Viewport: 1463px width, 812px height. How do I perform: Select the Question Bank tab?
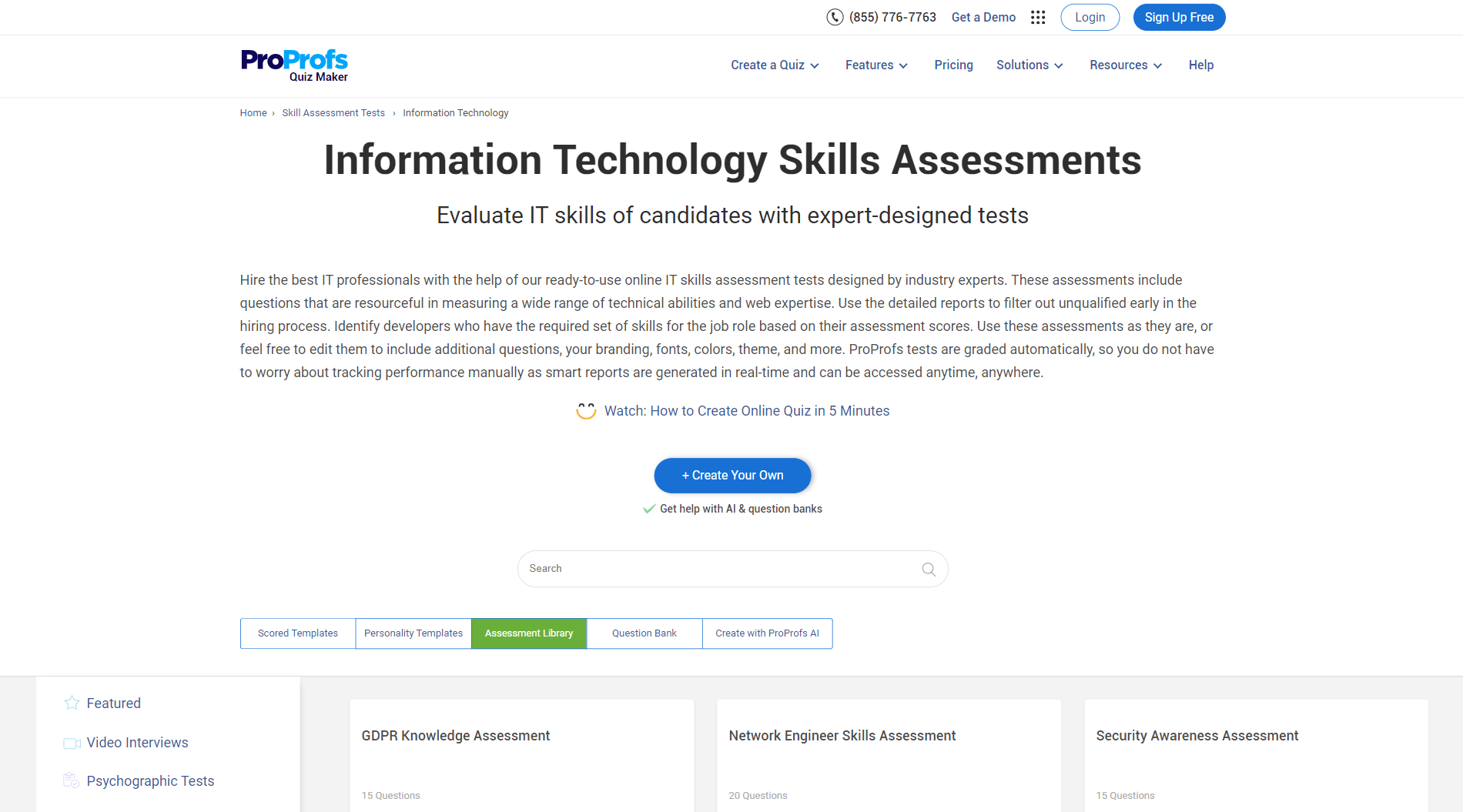tap(644, 633)
